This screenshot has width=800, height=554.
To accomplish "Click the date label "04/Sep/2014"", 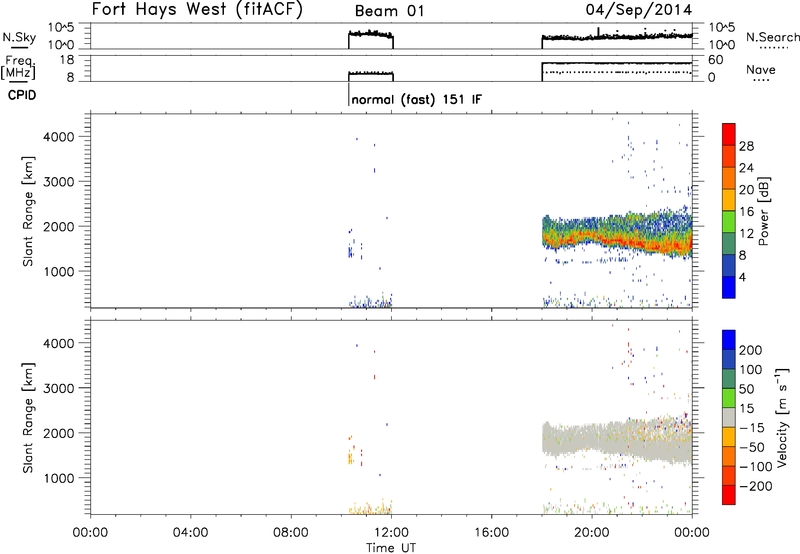I will tap(639, 10).
